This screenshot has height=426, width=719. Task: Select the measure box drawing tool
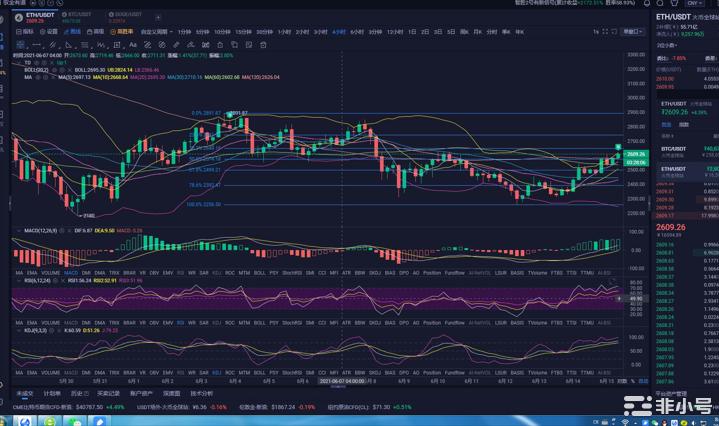tap(117, 45)
